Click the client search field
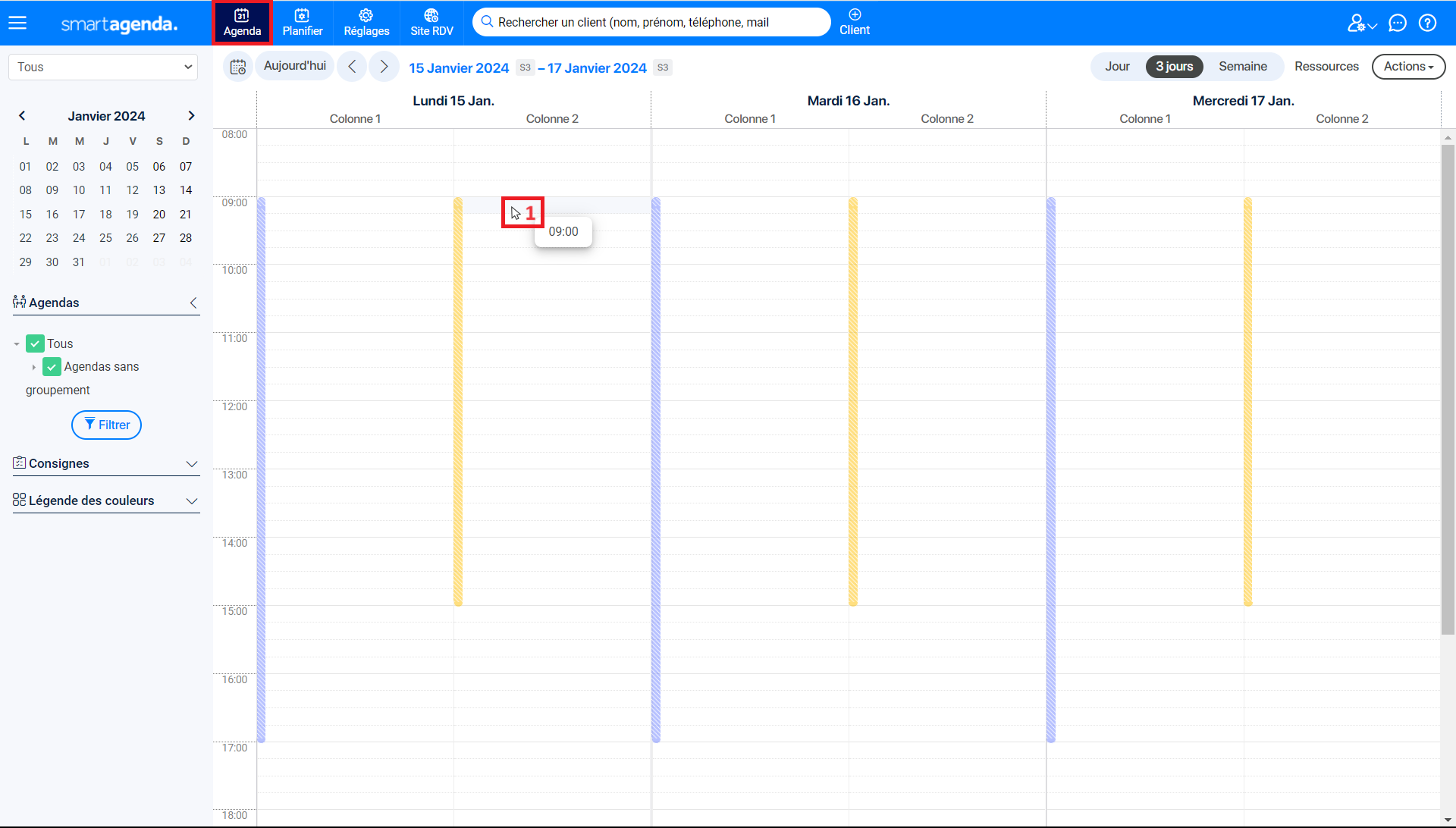This screenshot has width=1456, height=828. tap(652, 22)
